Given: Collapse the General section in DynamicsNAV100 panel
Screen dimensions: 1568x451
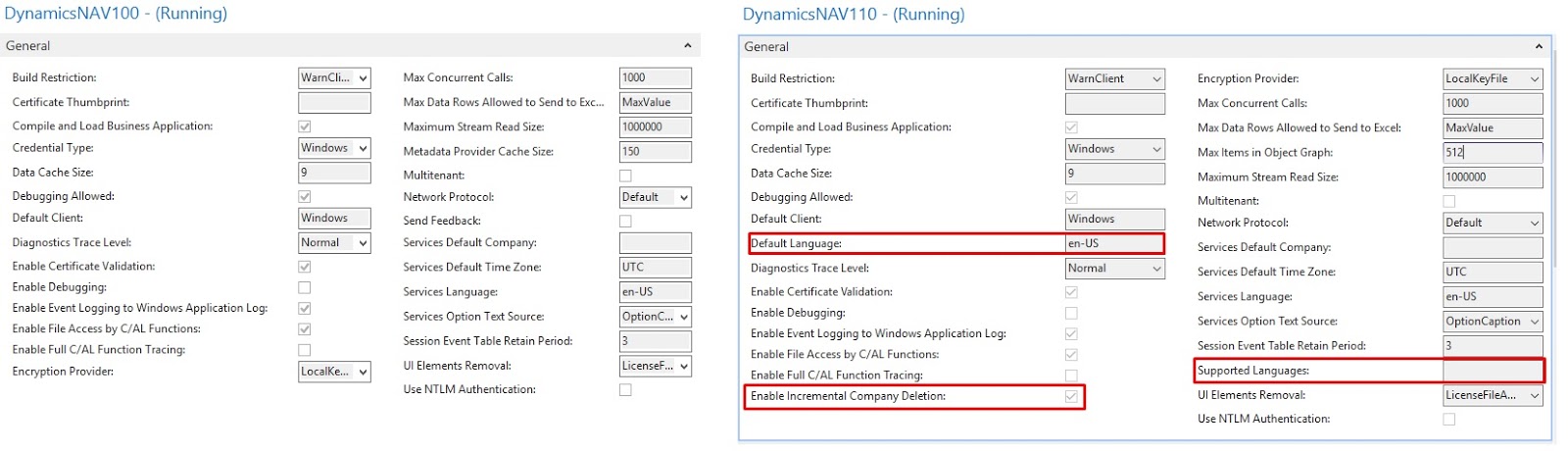Looking at the screenshot, I should [687, 45].
